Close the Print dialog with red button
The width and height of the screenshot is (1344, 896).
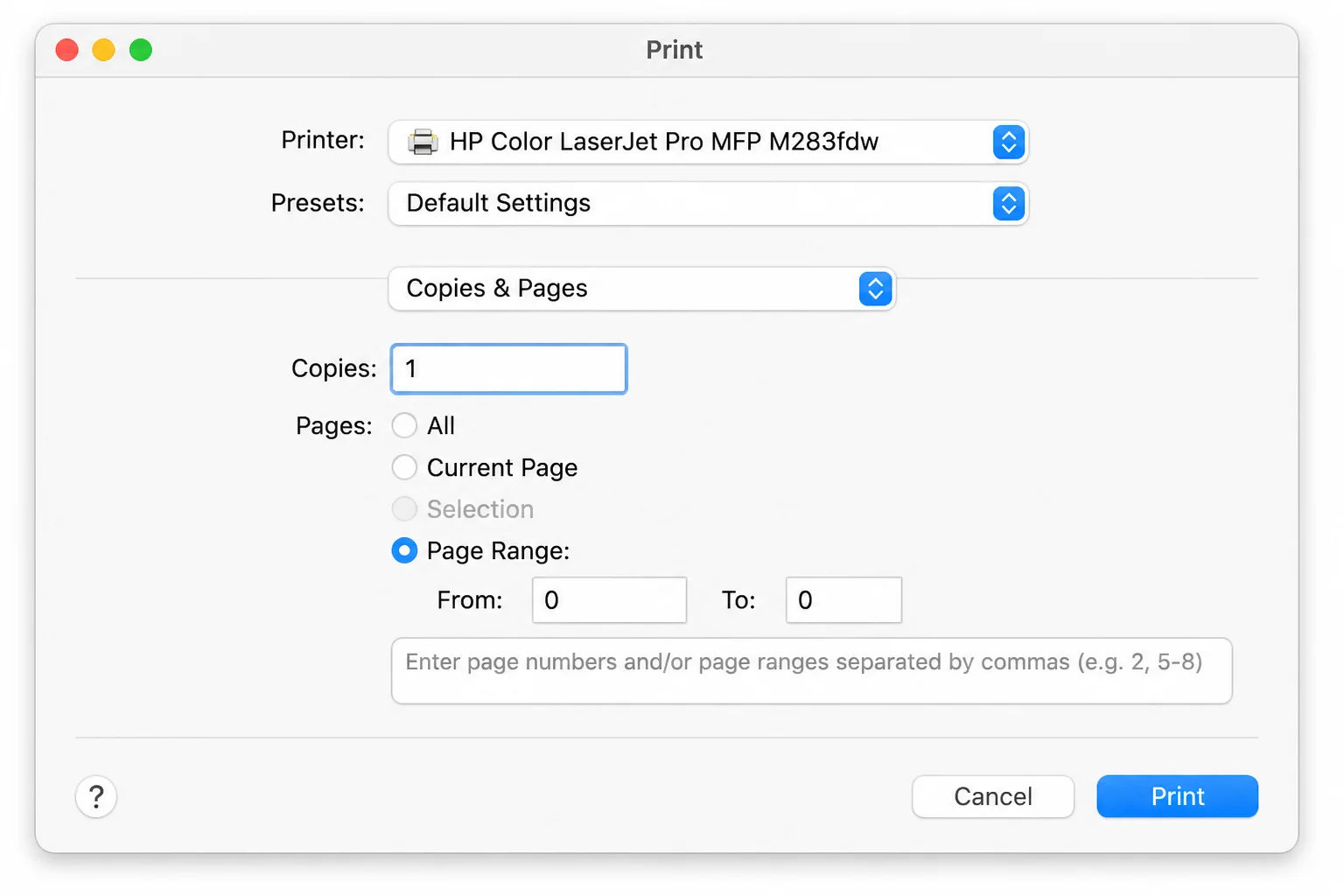pos(67,50)
